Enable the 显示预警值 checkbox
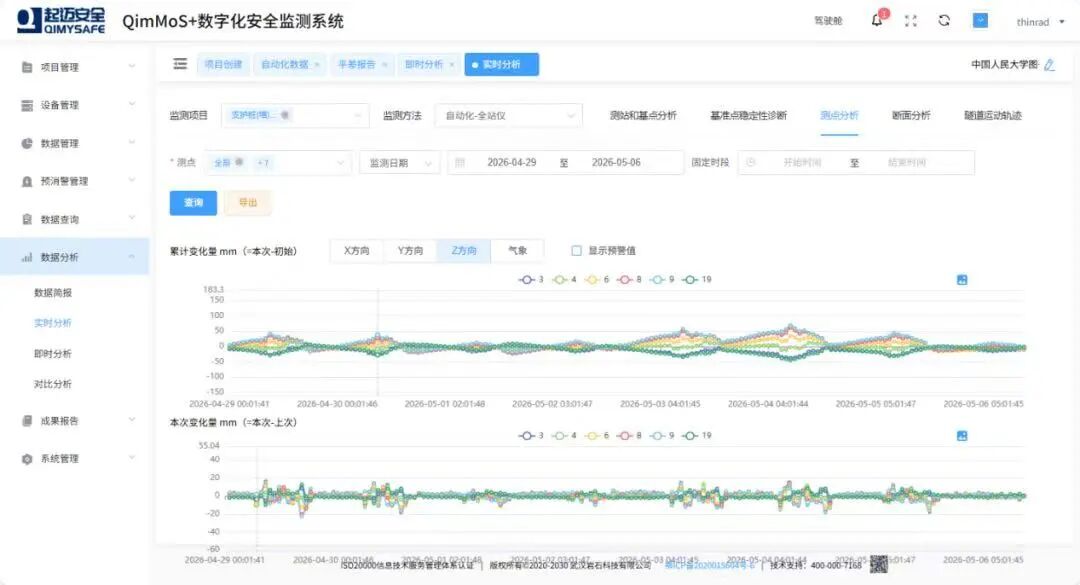 [577, 251]
